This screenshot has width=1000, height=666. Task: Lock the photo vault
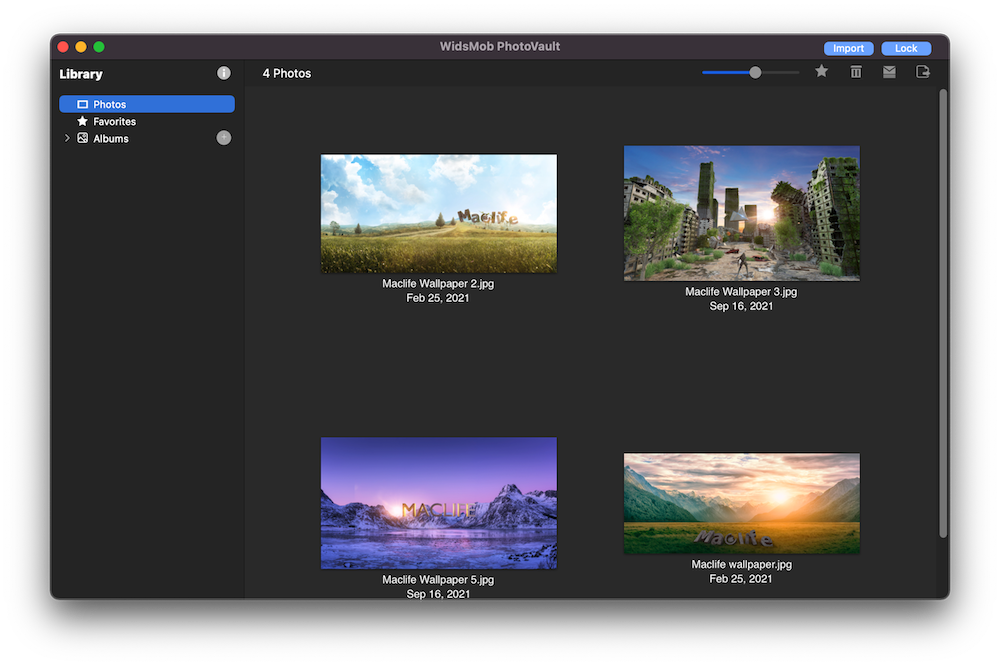pos(906,47)
